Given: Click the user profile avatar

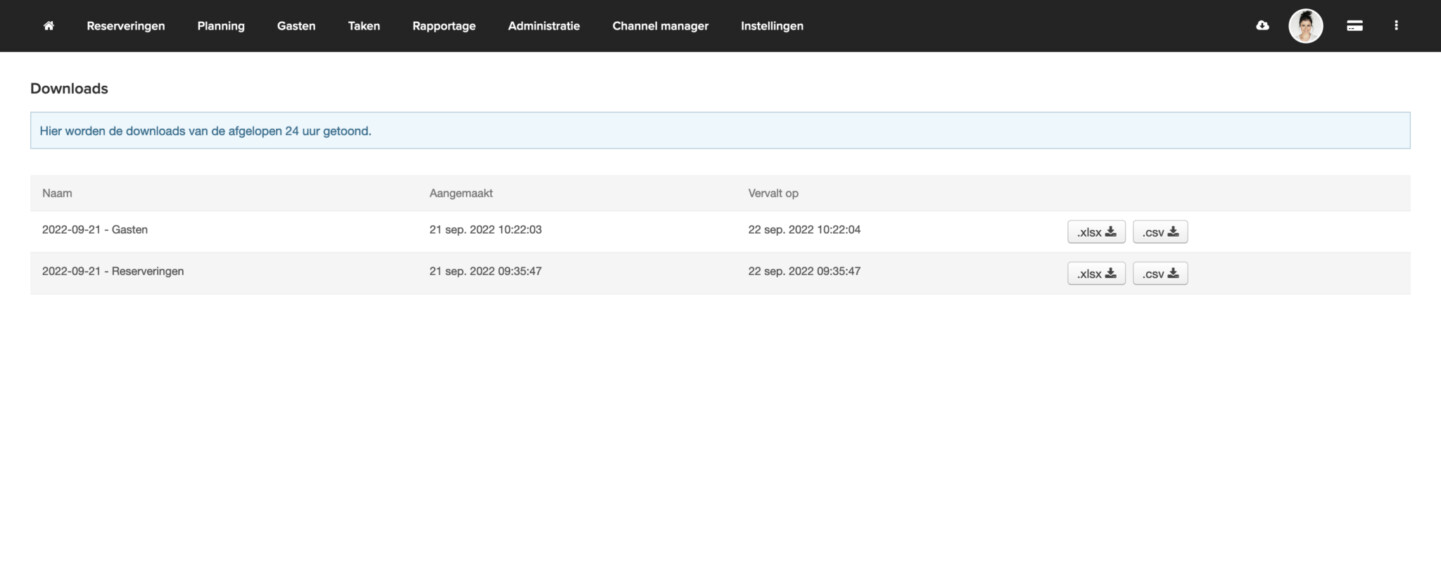Looking at the screenshot, I should click(1305, 26).
